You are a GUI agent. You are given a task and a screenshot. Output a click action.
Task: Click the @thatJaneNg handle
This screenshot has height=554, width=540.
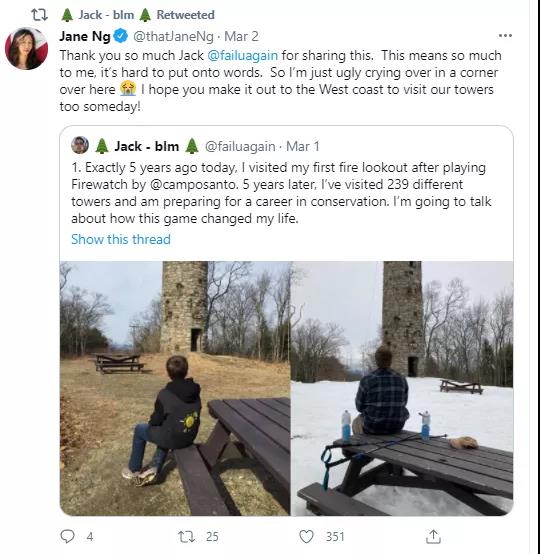(173, 36)
